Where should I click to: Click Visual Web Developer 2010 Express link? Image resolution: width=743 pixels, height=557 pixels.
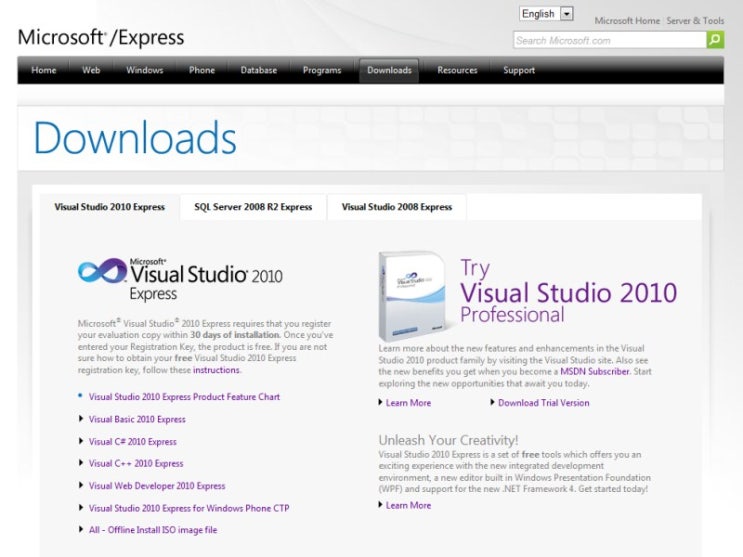157,486
